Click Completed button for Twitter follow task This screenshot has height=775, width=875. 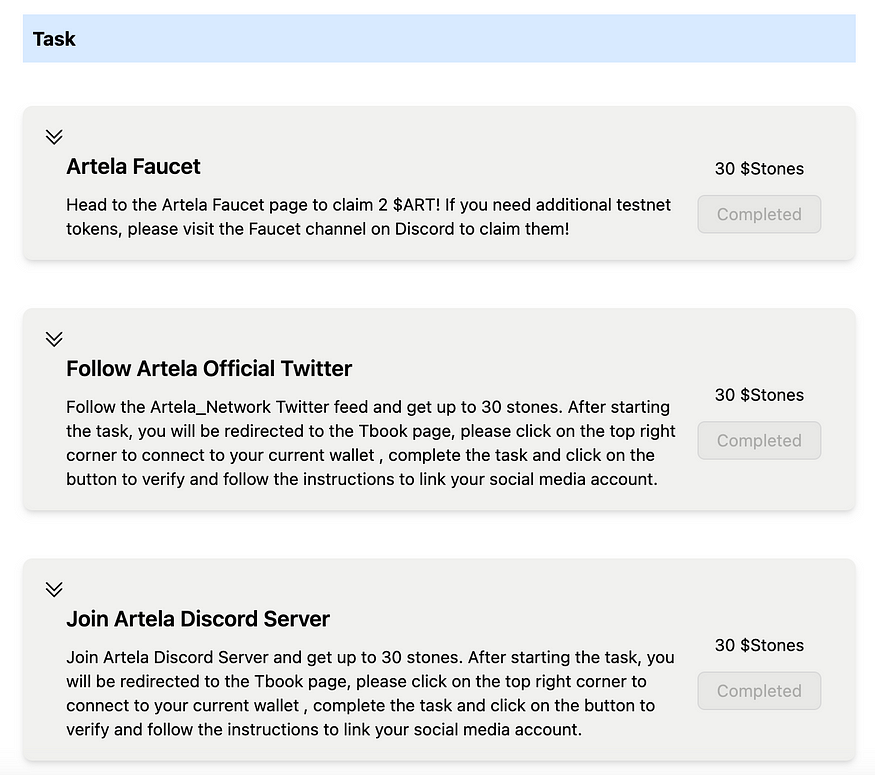click(759, 441)
